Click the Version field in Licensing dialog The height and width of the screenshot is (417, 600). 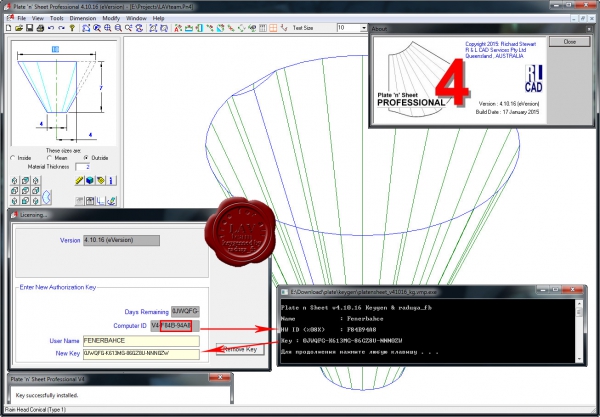121,240
